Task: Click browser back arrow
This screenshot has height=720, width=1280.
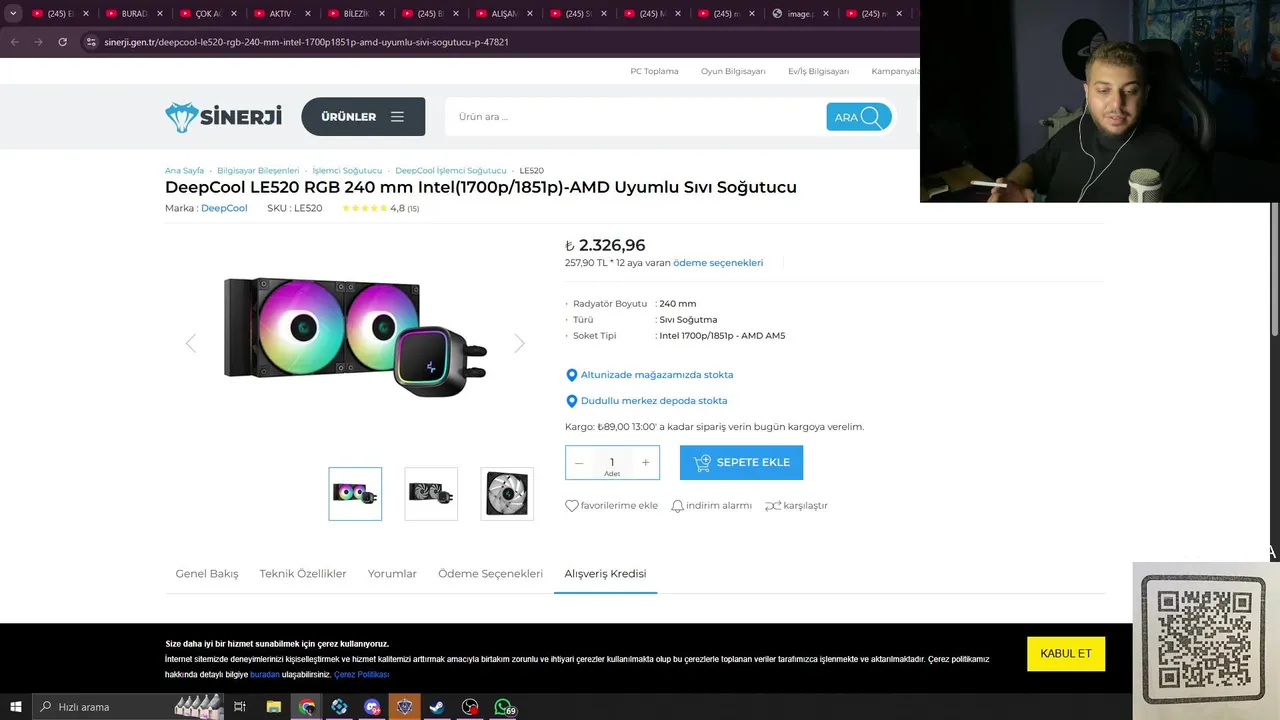Action: 14,42
